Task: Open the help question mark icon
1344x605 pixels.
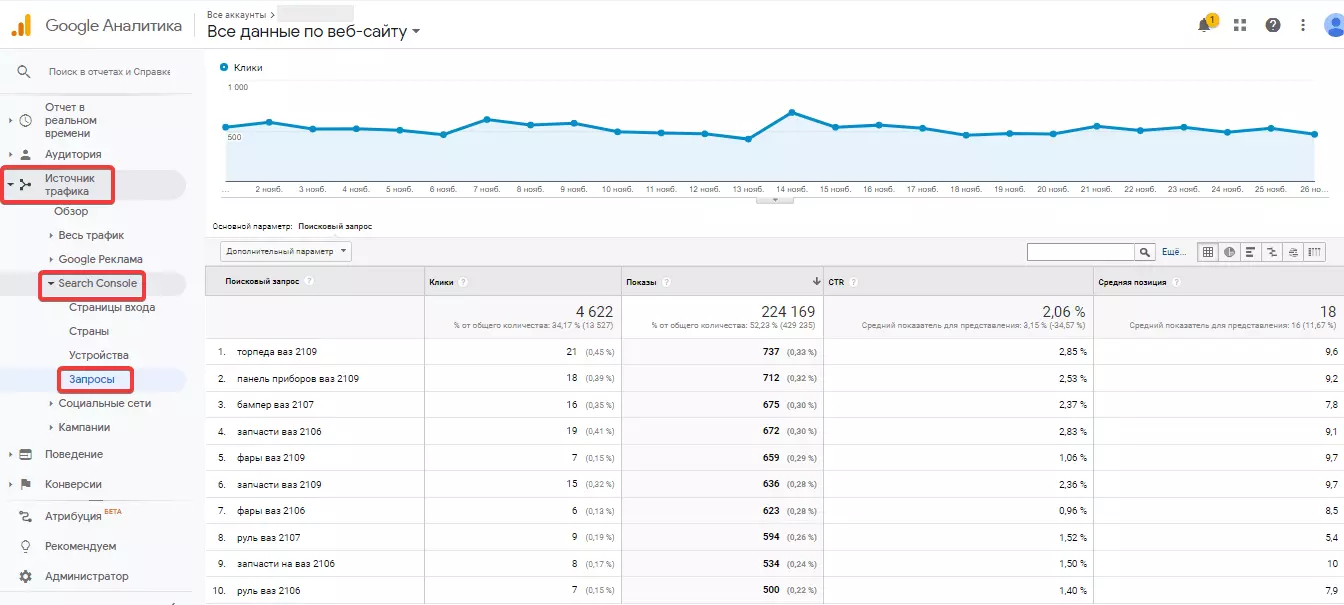Action: click(x=1273, y=25)
